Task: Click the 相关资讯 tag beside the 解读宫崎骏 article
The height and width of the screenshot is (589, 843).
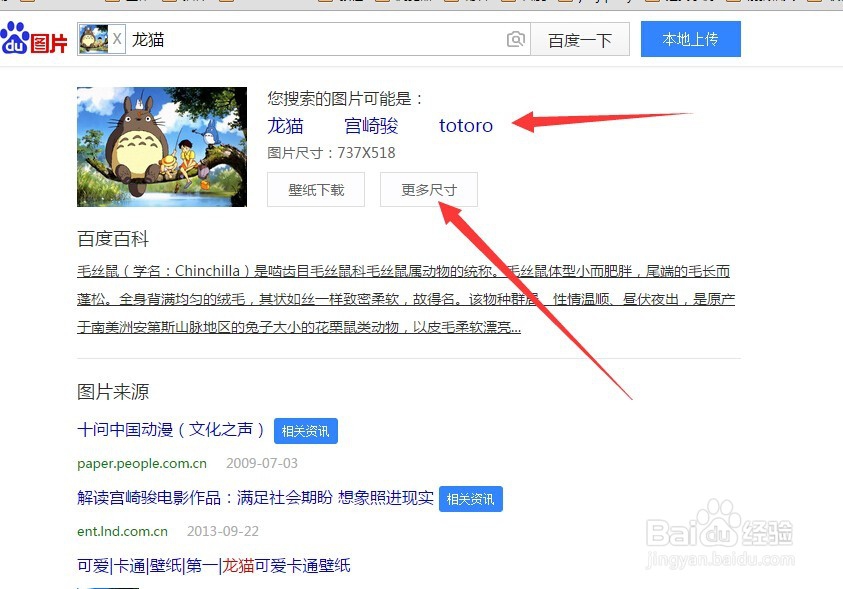Action: (471, 497)
